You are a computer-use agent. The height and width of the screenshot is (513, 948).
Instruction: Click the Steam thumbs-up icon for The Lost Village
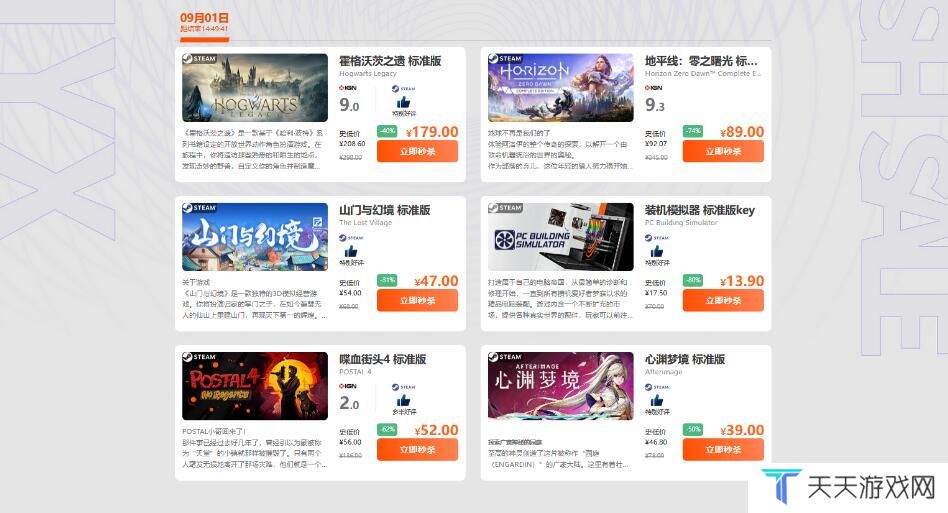pyautogui.click(x=351, y=250)
